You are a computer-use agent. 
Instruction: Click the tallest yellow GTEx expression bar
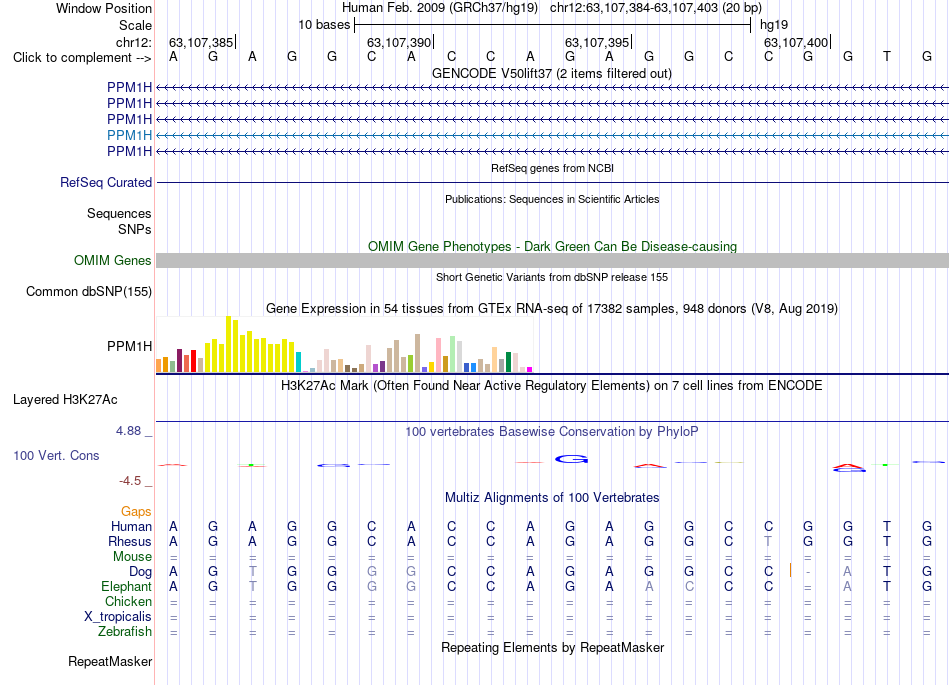228,344
